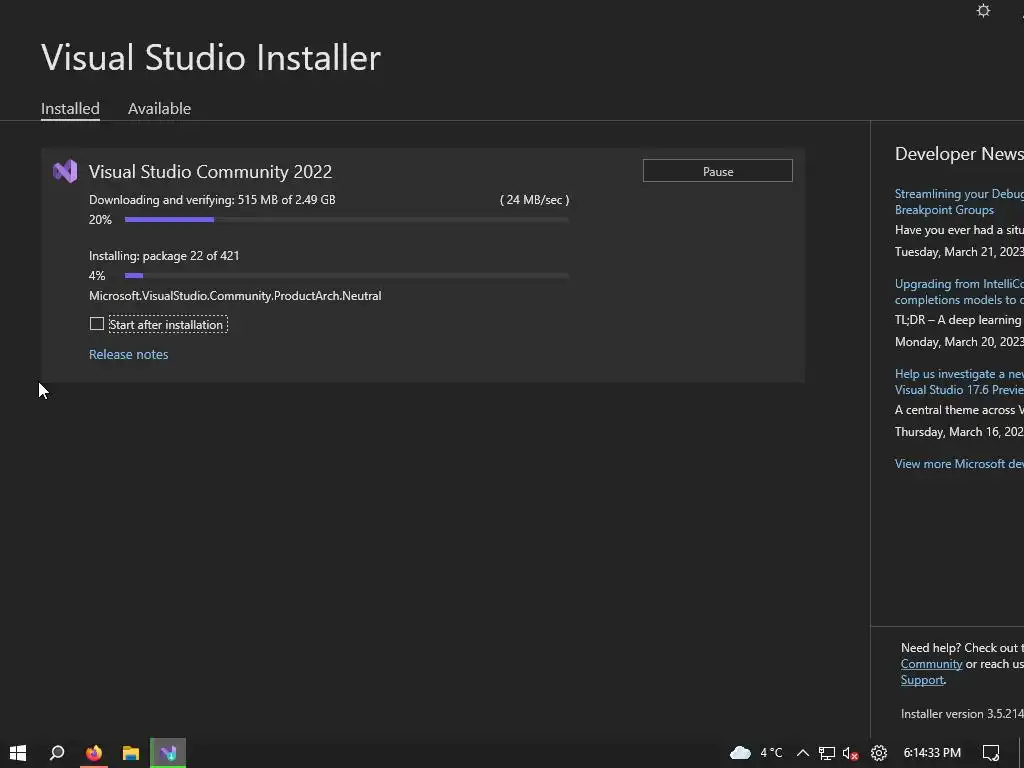Open Windows taskbar search

pyautogui.click(x=57, y=753)
